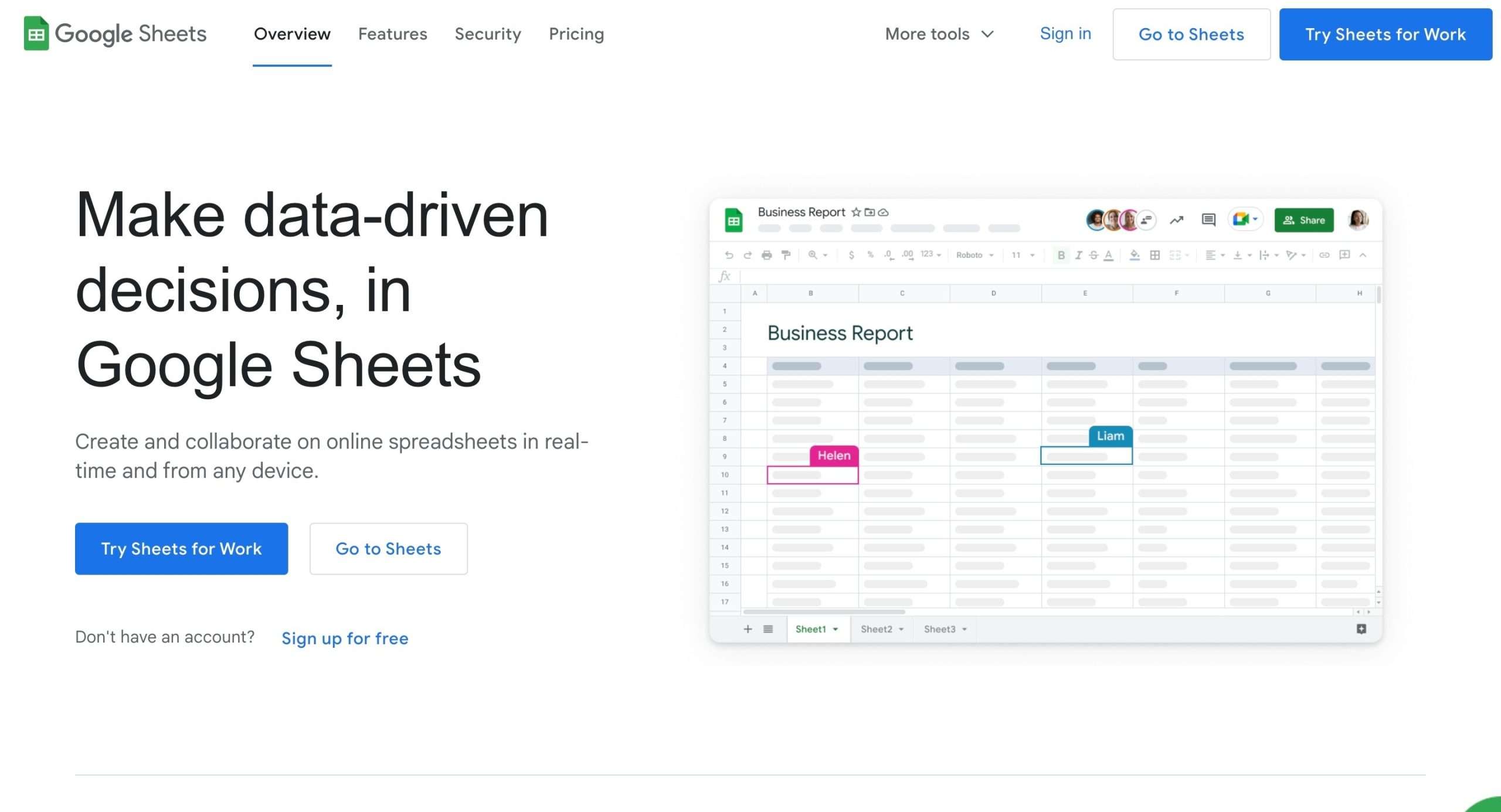Image resolution: width=1501 pixels, height=812 pixels.
Task: Click the activity trend arrow icon
Action: pyautogui.click(x=1176, y=220)
